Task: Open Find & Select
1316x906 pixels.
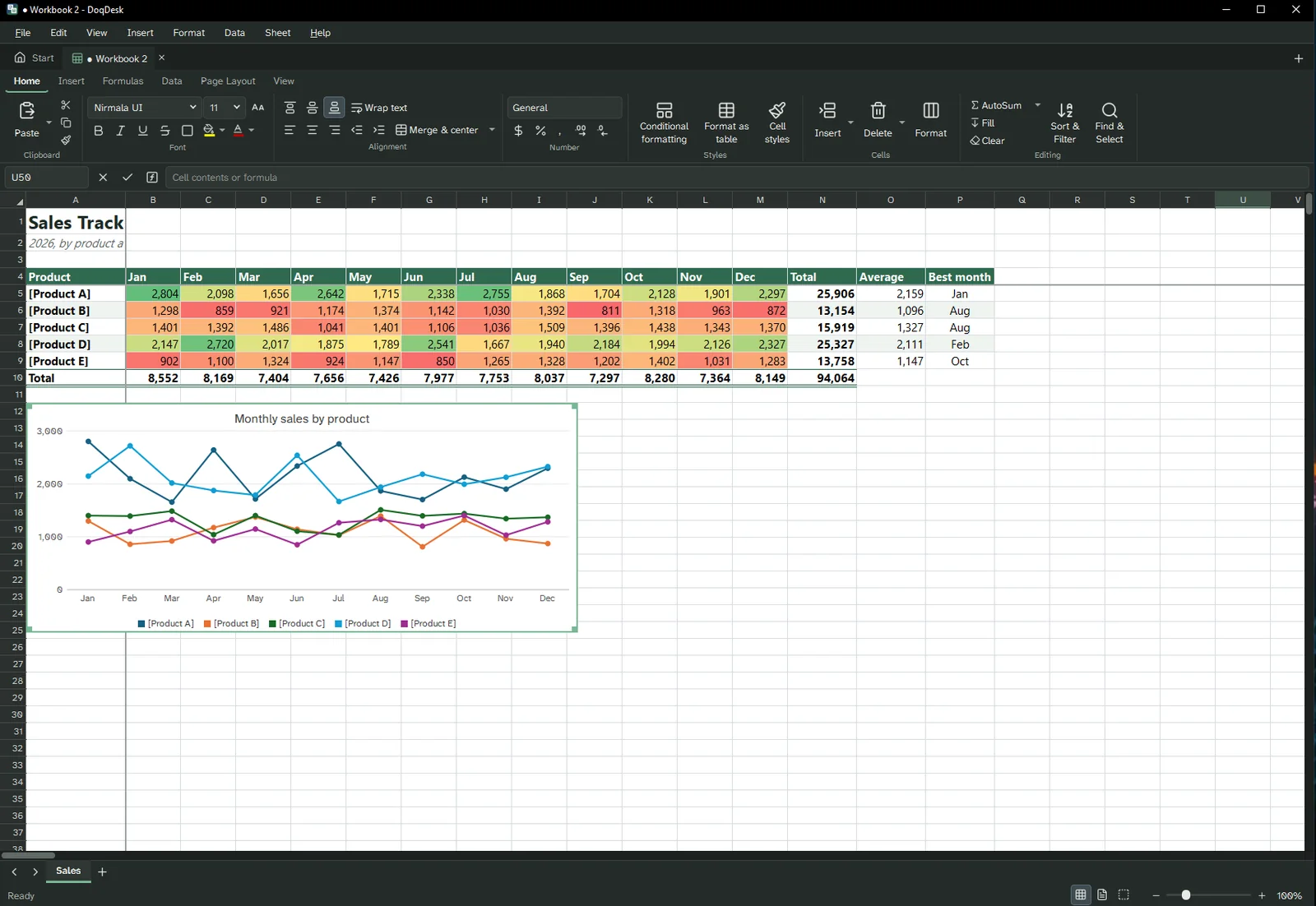Action: coord(1109,122)
